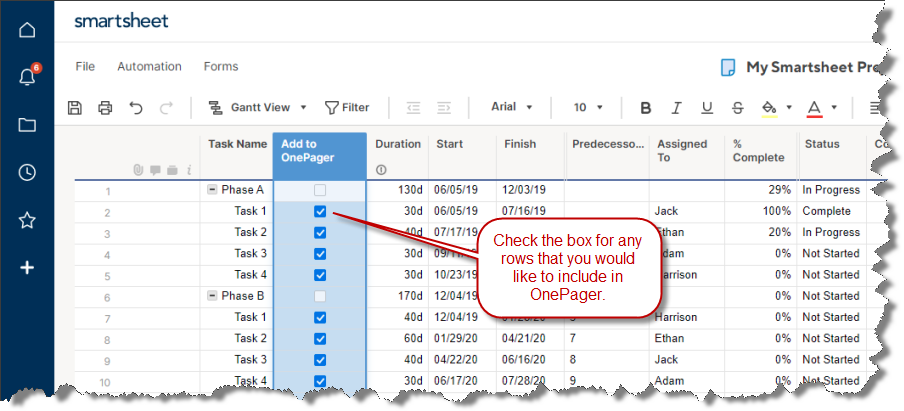This screenshot has height=411, width=904.
Task: Select the Assigned To column header
Action: (x=687, y=156)
